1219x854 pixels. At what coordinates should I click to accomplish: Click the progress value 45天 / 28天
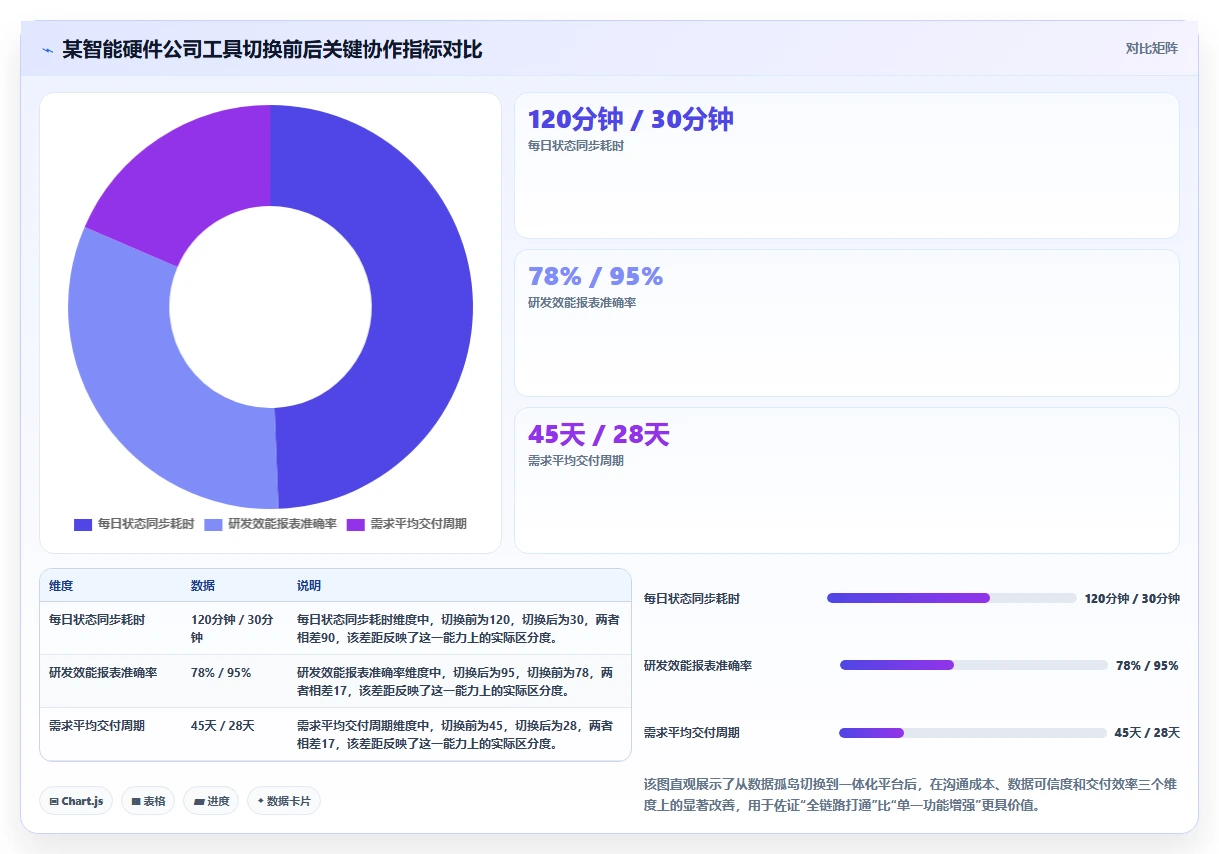click(1147, 733)
